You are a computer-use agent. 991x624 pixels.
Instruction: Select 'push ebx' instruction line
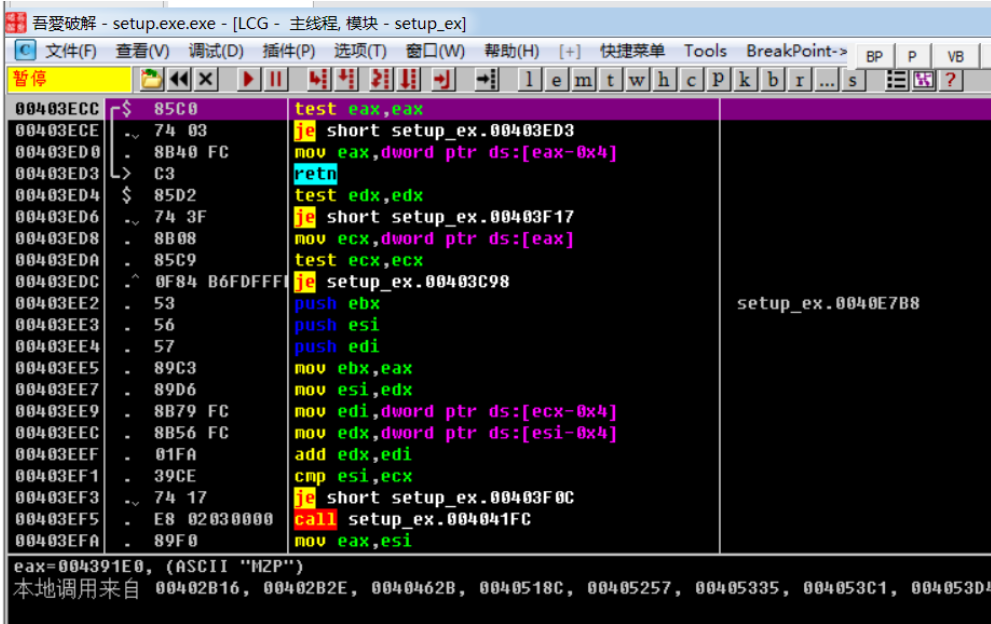[337, 303]
